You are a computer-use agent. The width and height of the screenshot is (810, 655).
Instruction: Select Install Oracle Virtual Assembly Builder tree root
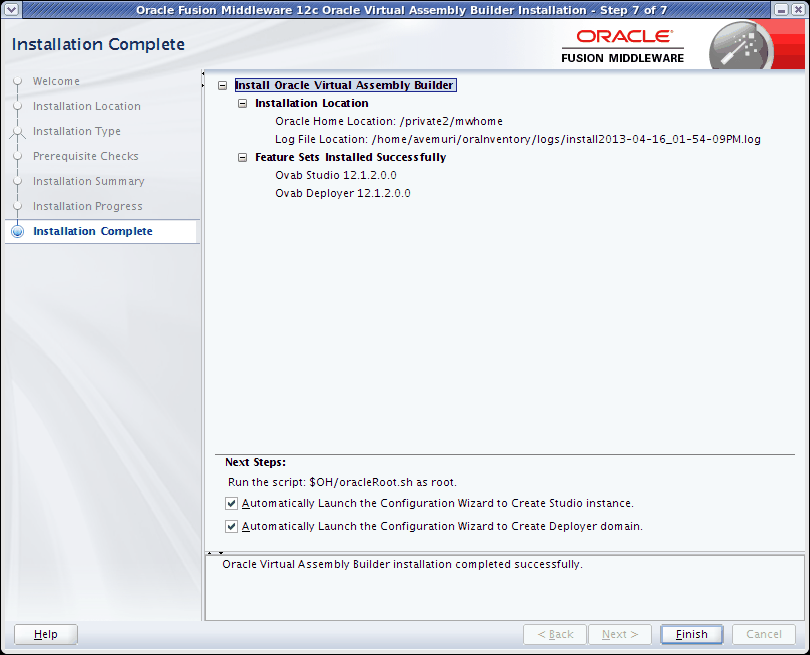pyautogui.click(x=345, y=85)
